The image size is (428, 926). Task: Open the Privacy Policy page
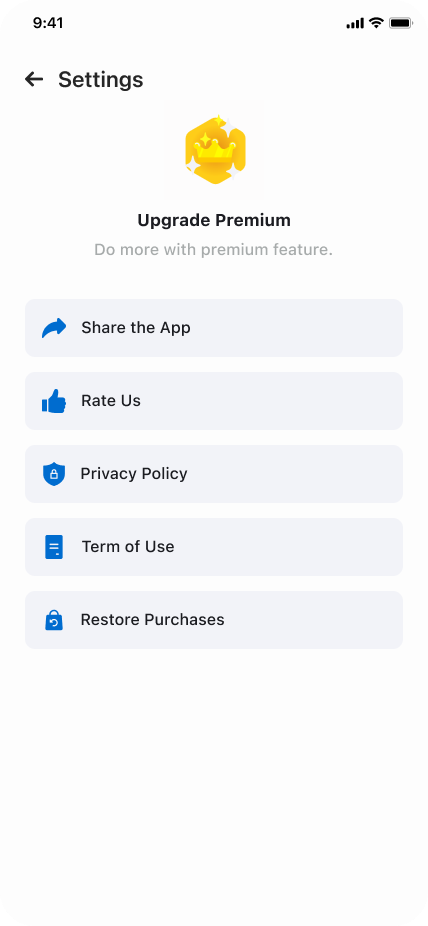click(x=214, y=474)
